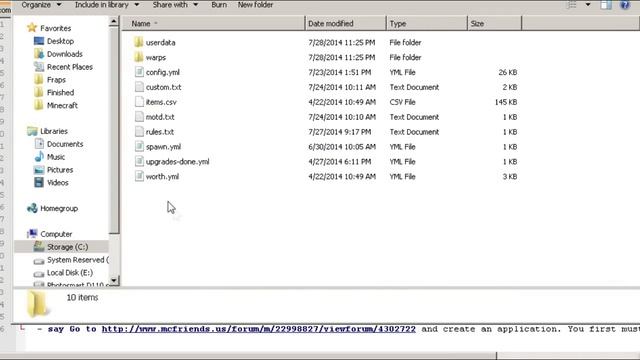
Task: Click the 10 items status text
Action: pos(82,298)
